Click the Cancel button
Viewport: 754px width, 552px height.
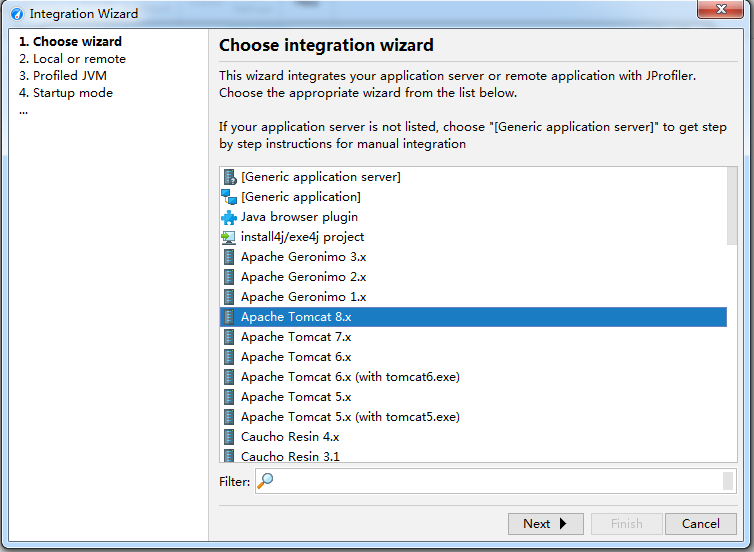(x=701, y=524)
